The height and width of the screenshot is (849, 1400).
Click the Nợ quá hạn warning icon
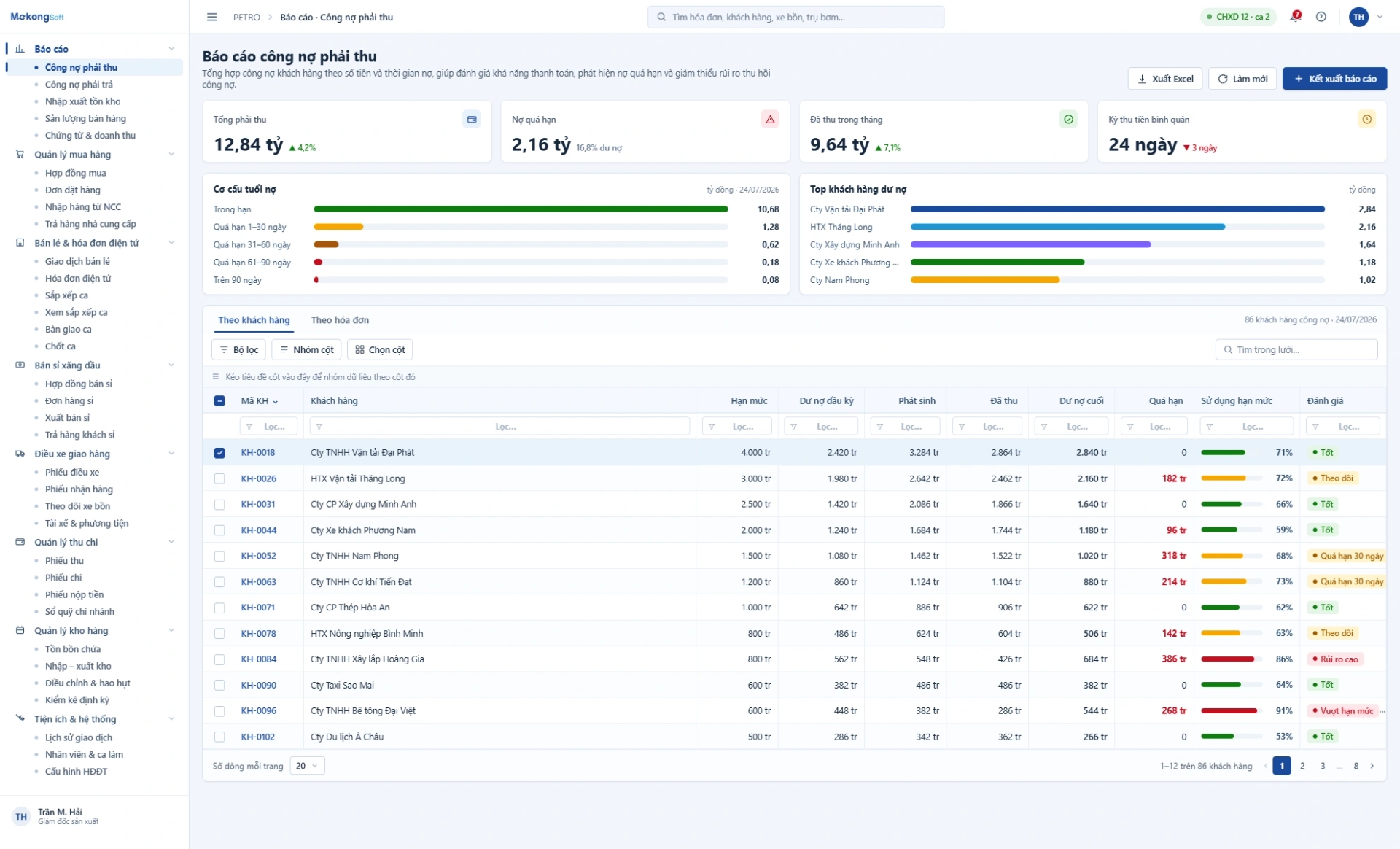pos(770,119)
